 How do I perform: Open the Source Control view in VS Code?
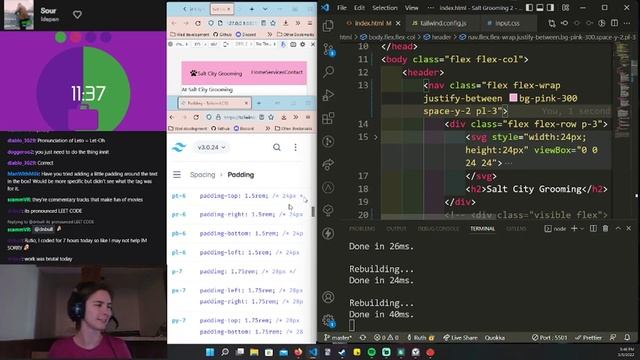tap(329, 49)
